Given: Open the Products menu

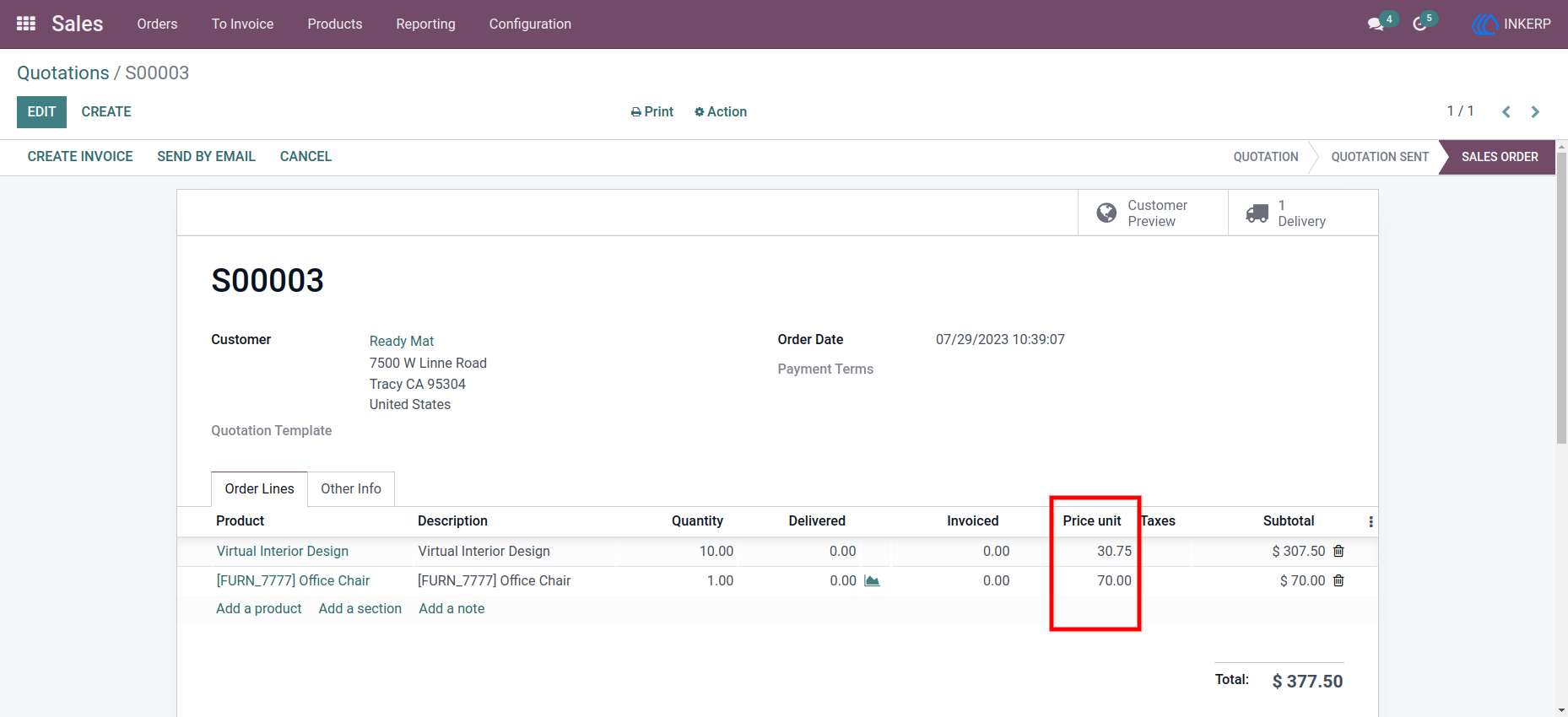Looking at the screenshot, I should pos(335,24).
